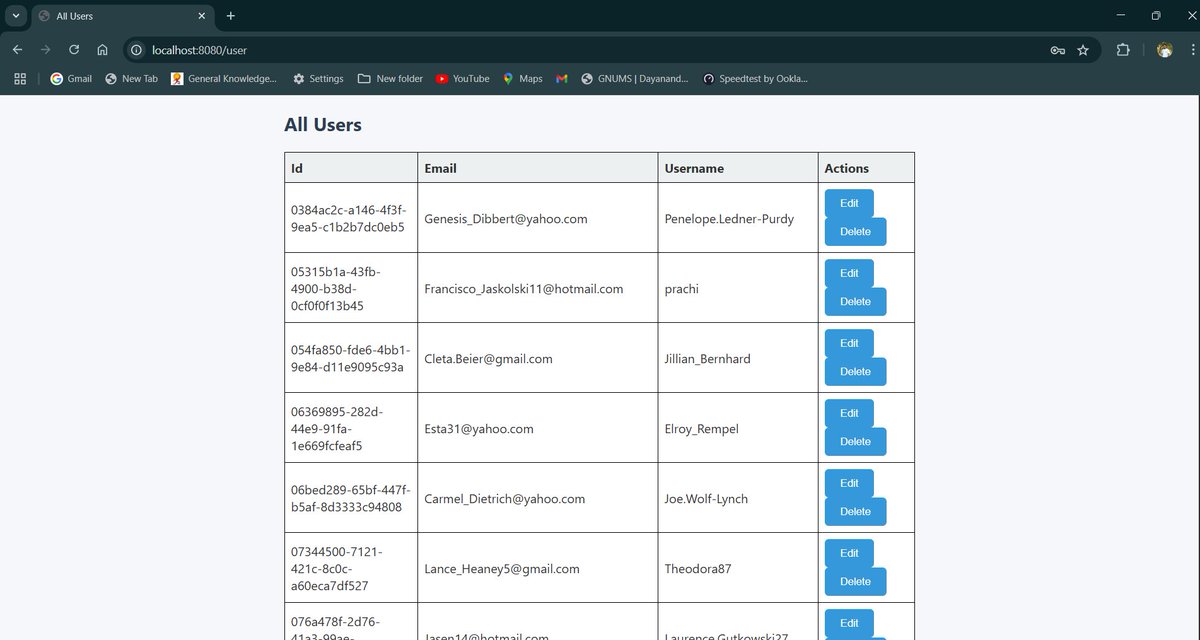Open the apps grid in bookmarks bar
Viewport: 1200px width, 640px height.
[x=20, y=78]
